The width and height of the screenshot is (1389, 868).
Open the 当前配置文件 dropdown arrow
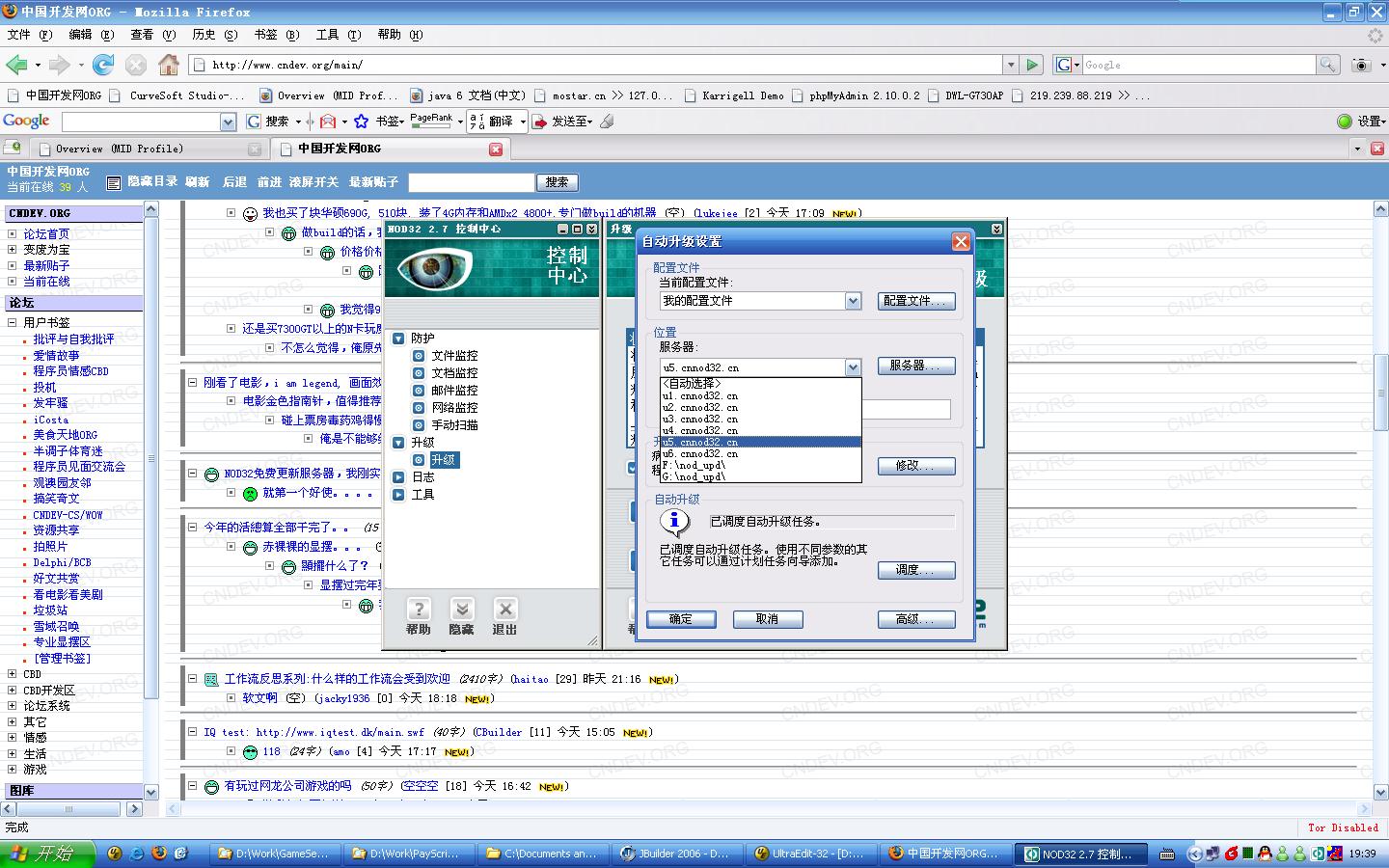pos(853,301)
